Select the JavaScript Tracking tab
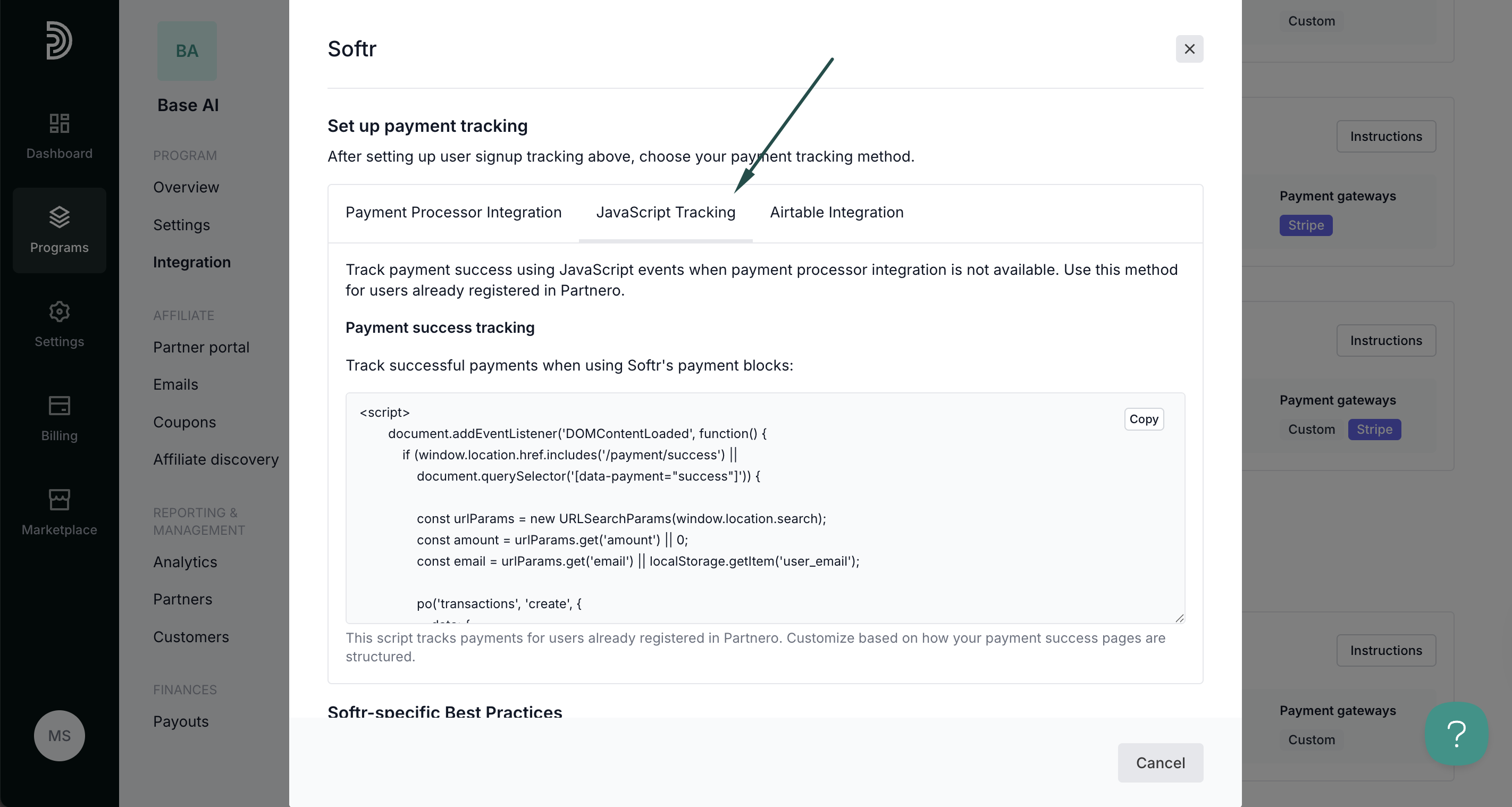 [666, 213]
